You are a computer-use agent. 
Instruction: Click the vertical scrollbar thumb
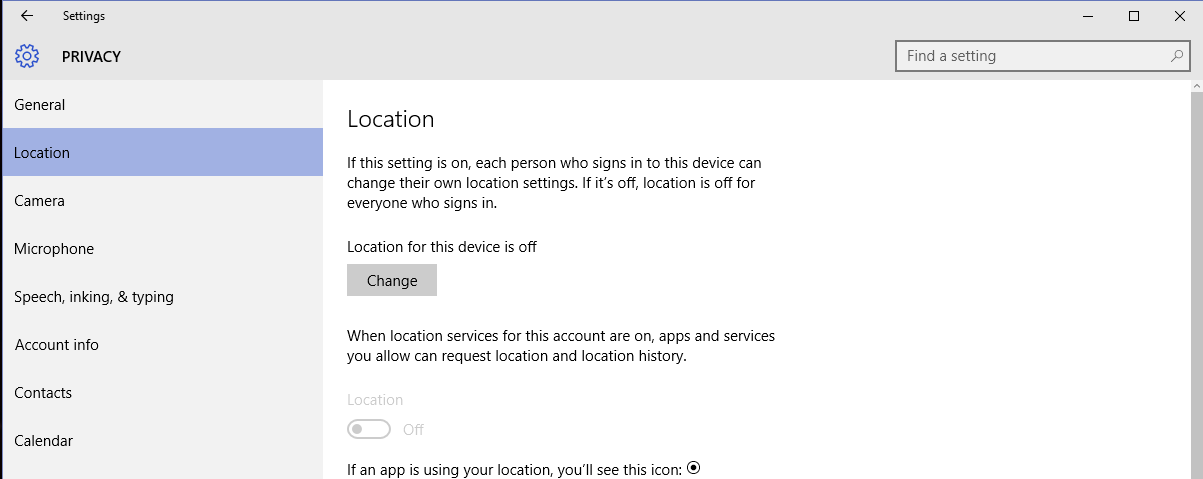coord(1195,280)
